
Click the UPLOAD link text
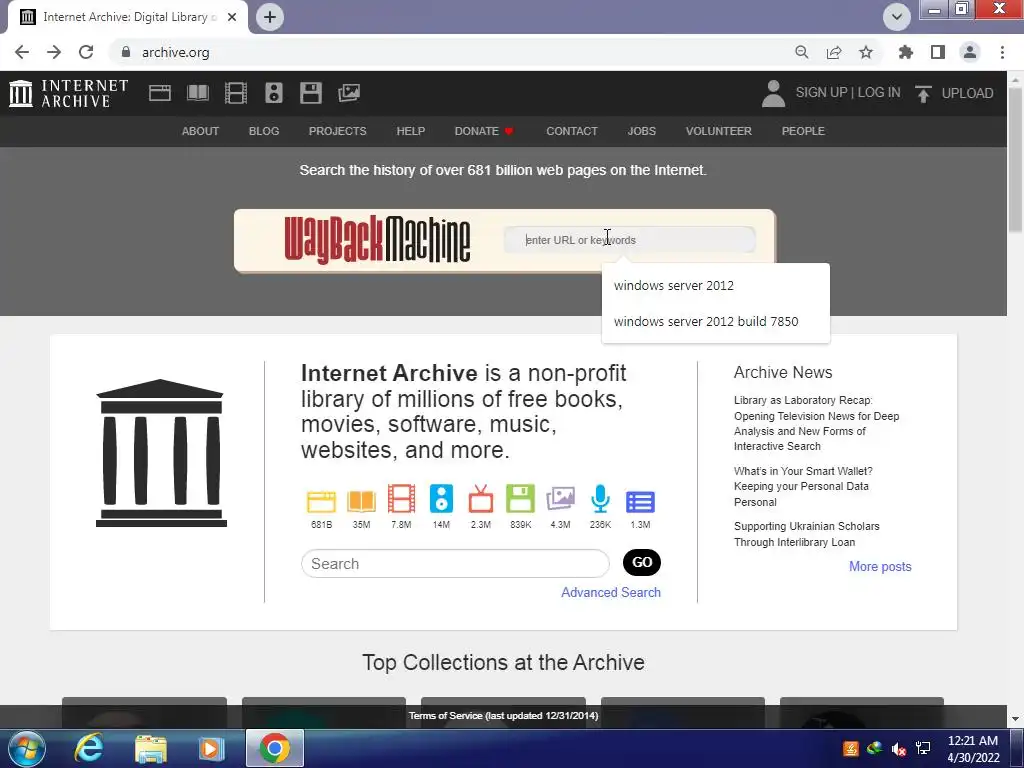[967, 93]
